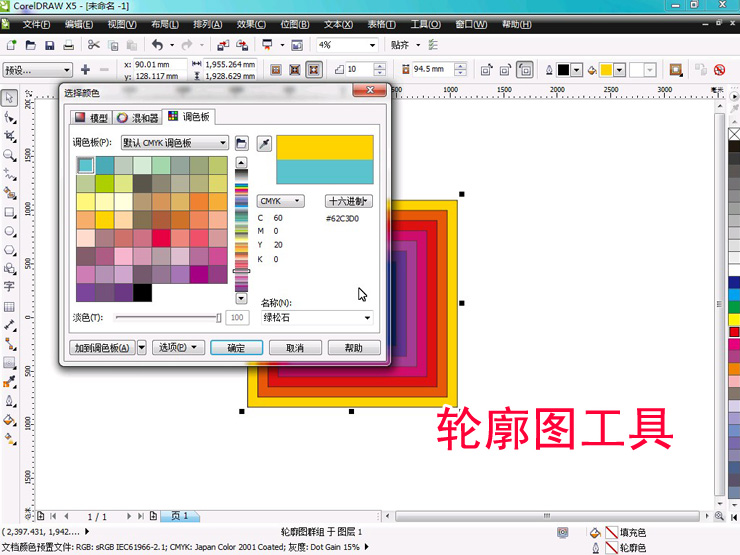The width and height of the screenshot is (740, 555).
Task: Open palette folder icon beside palette dropdown
Action: click(x=241, y=144)
